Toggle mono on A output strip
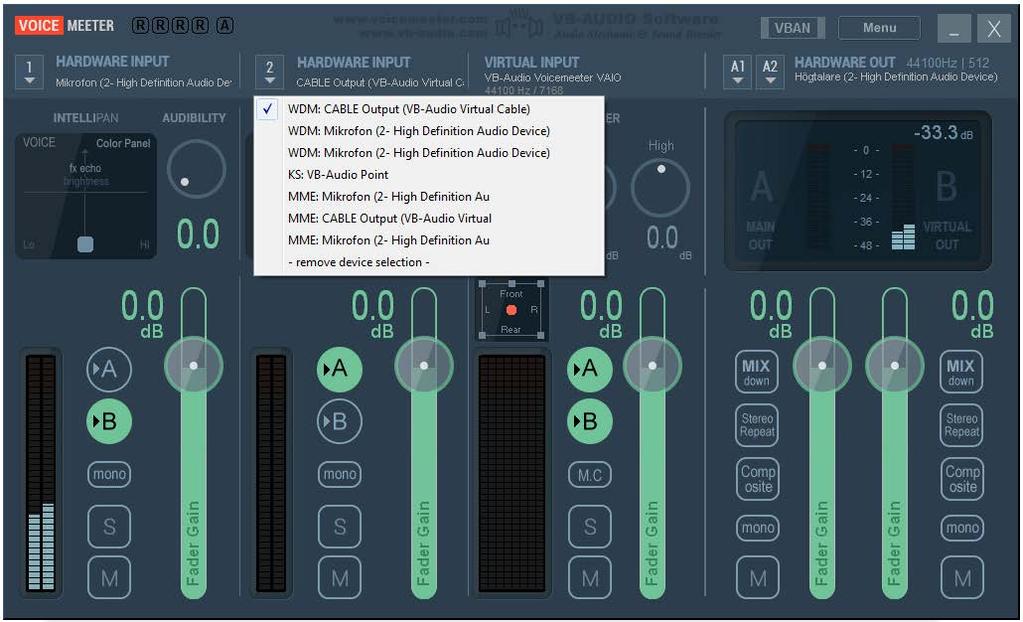The image size is (1023, 622). (x=757, y=527)
